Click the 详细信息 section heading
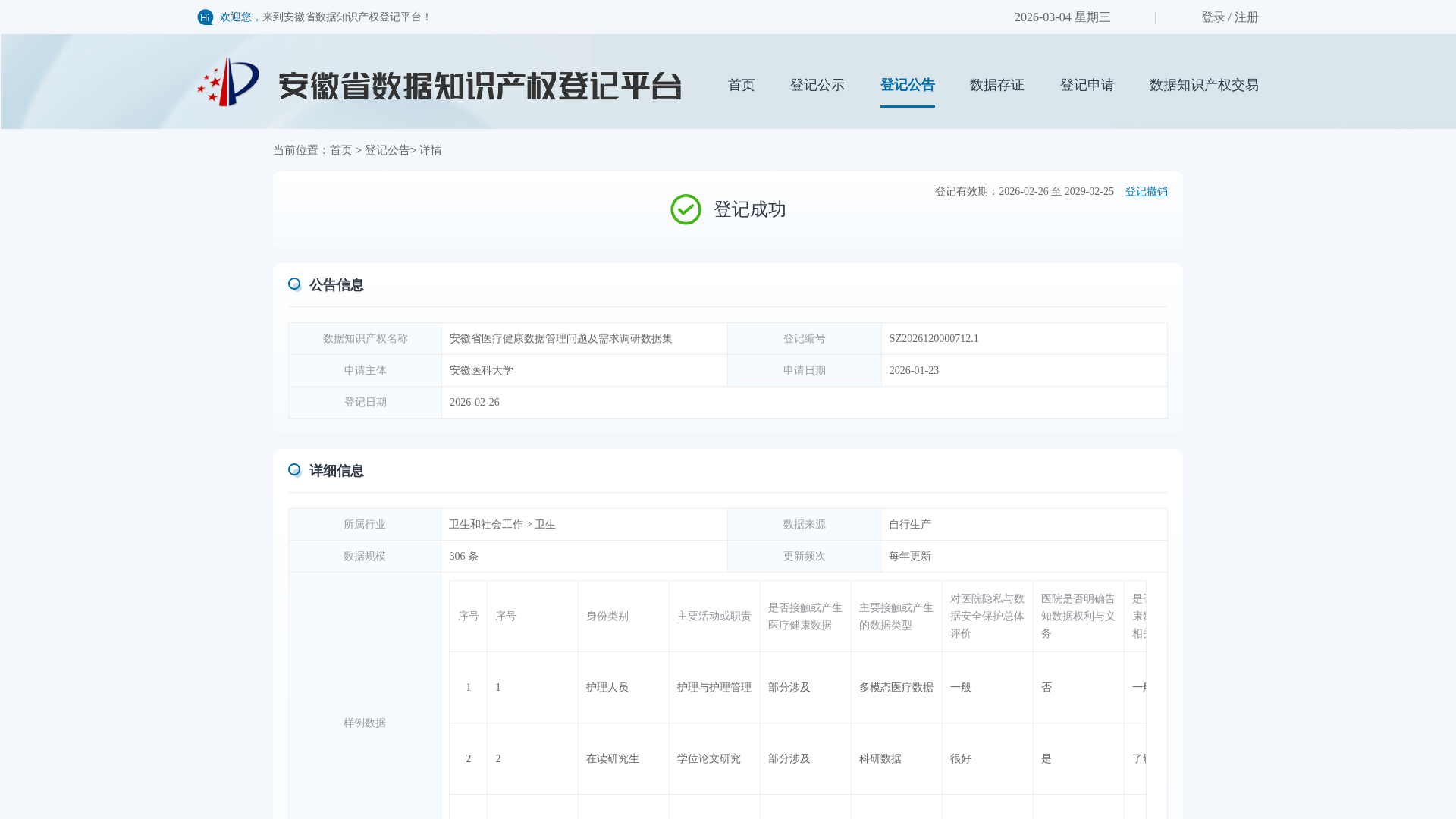This screenshot has width=1456, height=819. [336, 471]
